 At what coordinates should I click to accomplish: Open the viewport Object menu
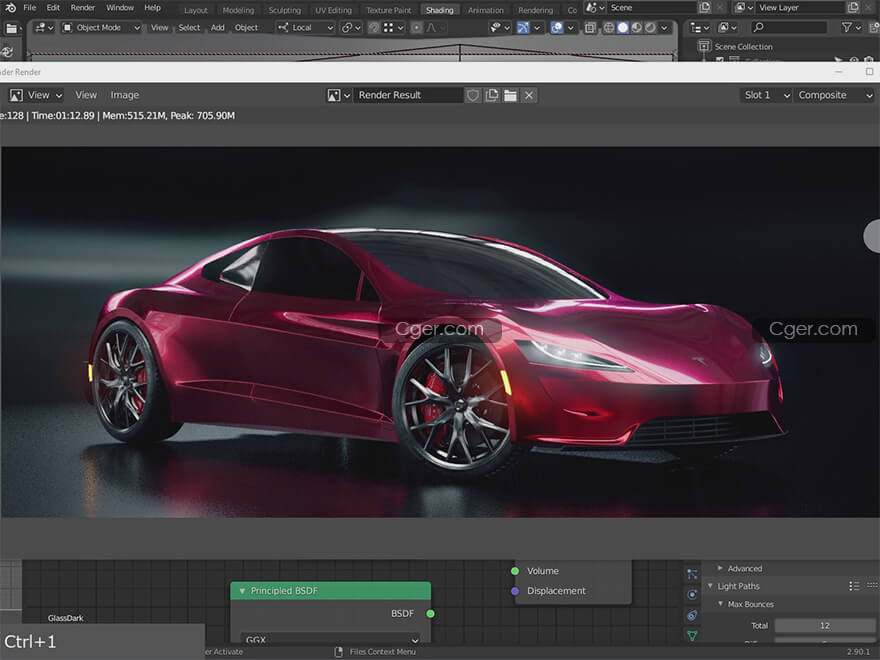click(x=246, y=28)
